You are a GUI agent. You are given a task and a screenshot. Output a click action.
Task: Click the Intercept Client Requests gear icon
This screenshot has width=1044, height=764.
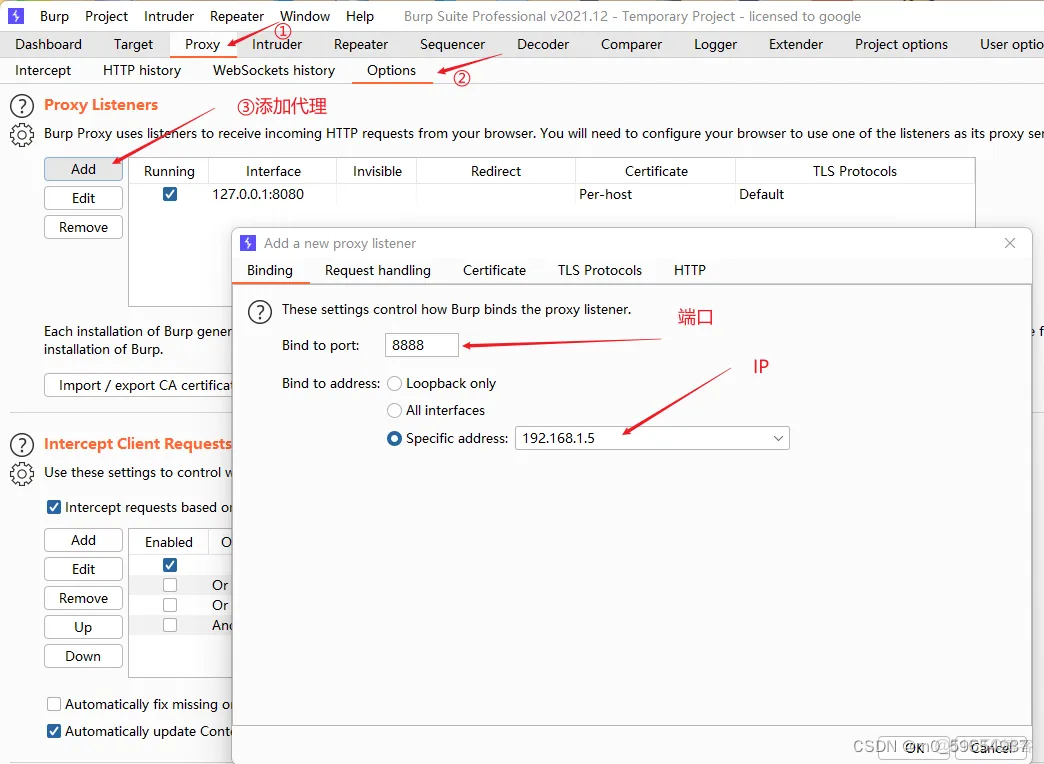21,473
